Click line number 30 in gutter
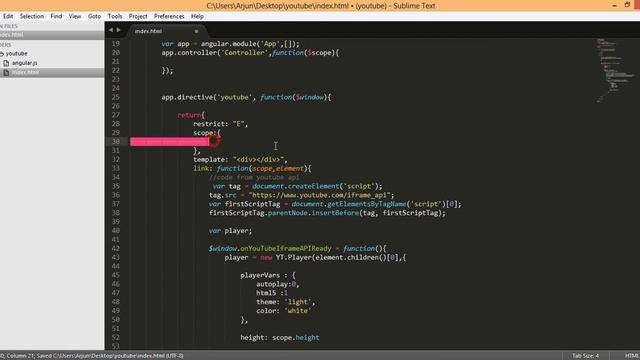 [x=116, y=142]
